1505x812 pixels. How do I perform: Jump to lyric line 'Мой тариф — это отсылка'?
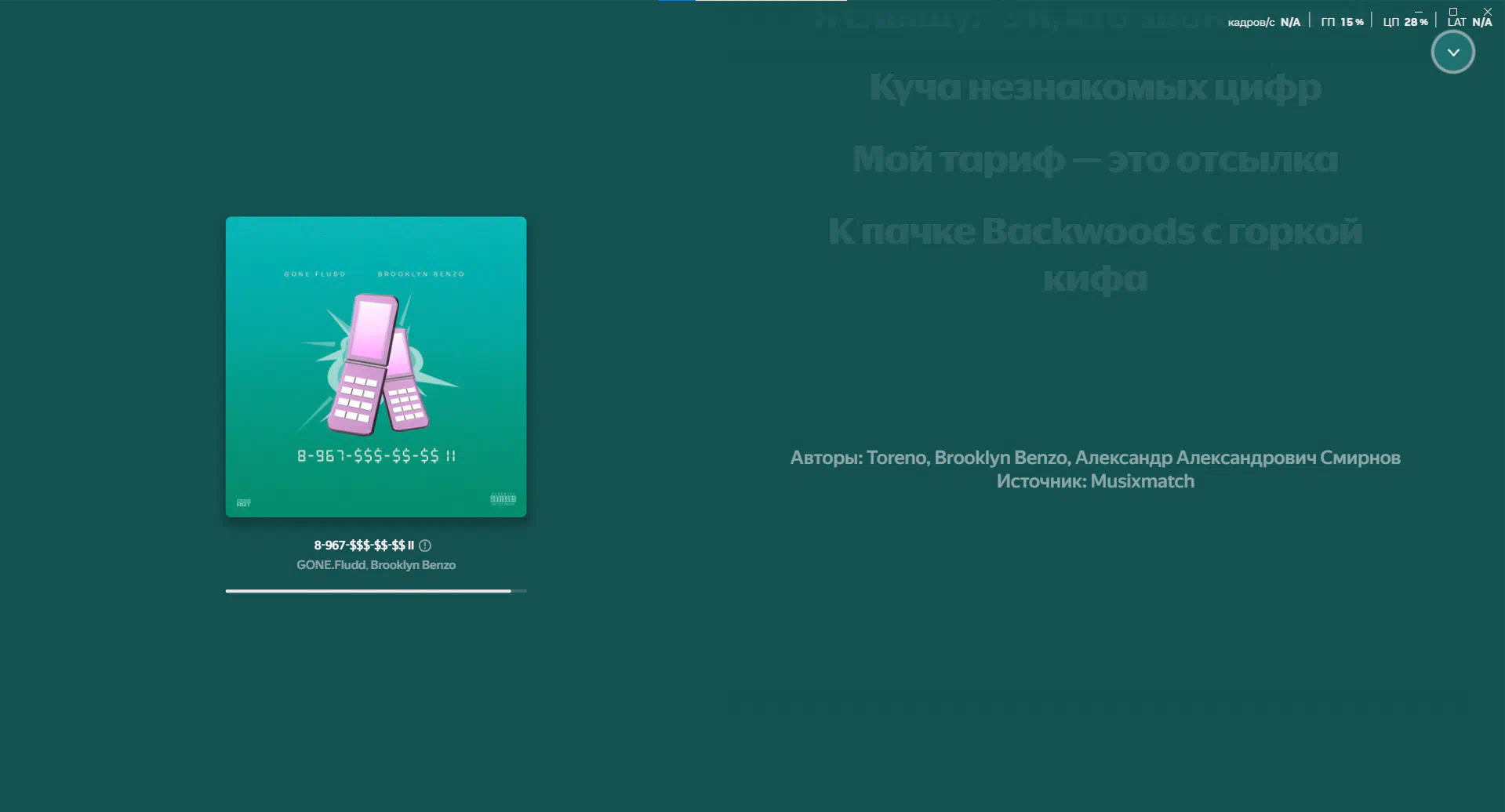click(1095, 159)
